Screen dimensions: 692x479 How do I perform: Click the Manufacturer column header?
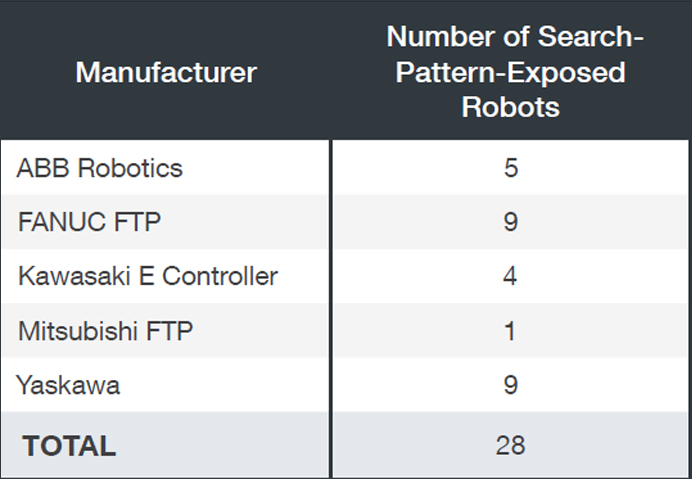[166, 73]
